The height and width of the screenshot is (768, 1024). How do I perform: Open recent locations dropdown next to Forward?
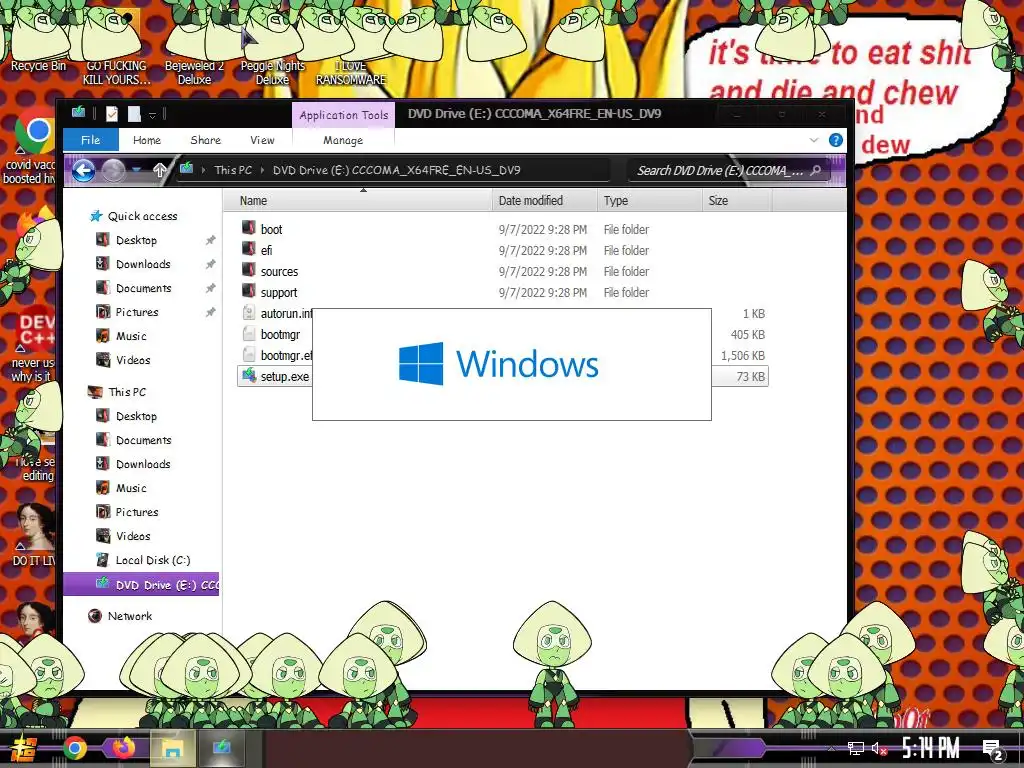coord(136,170)
